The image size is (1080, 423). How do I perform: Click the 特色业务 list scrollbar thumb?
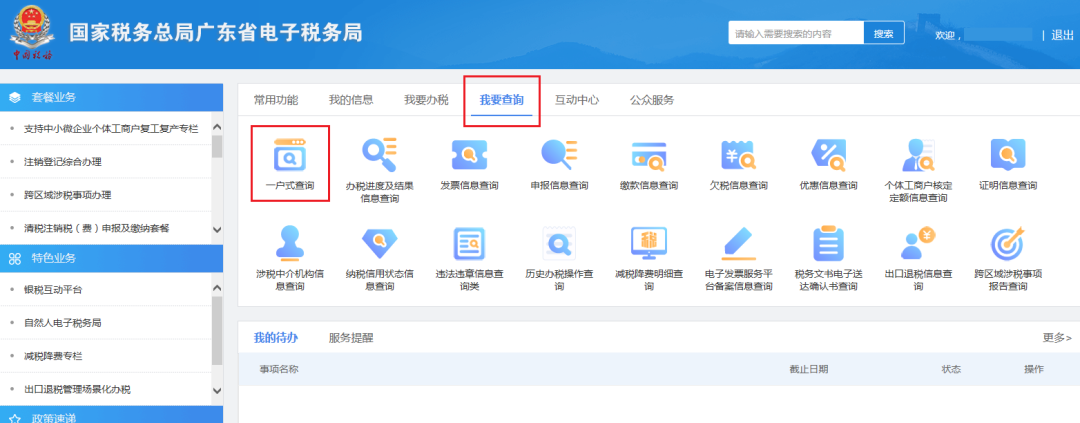[217, 331]
